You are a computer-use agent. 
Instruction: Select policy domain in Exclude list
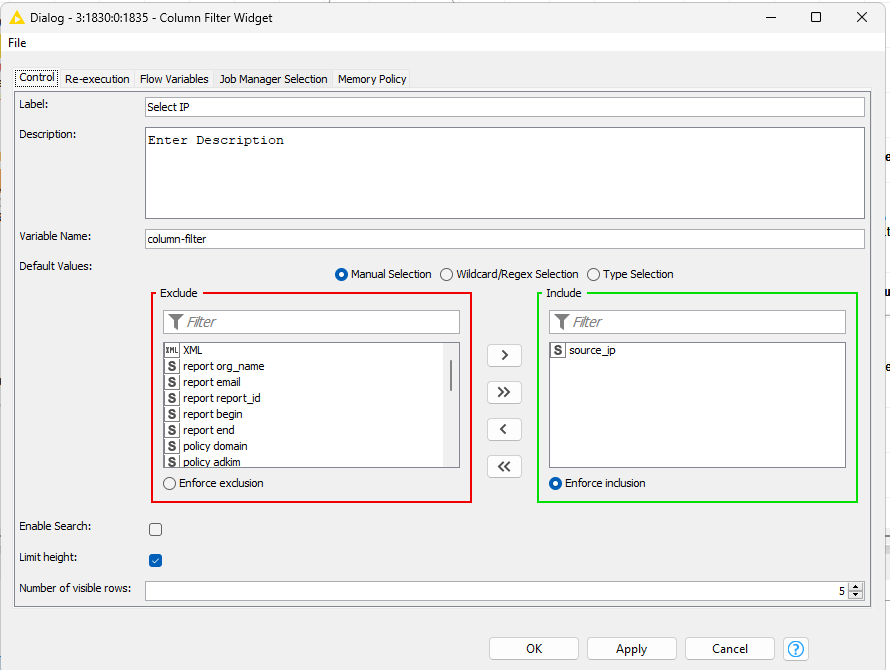coord(304,446)
